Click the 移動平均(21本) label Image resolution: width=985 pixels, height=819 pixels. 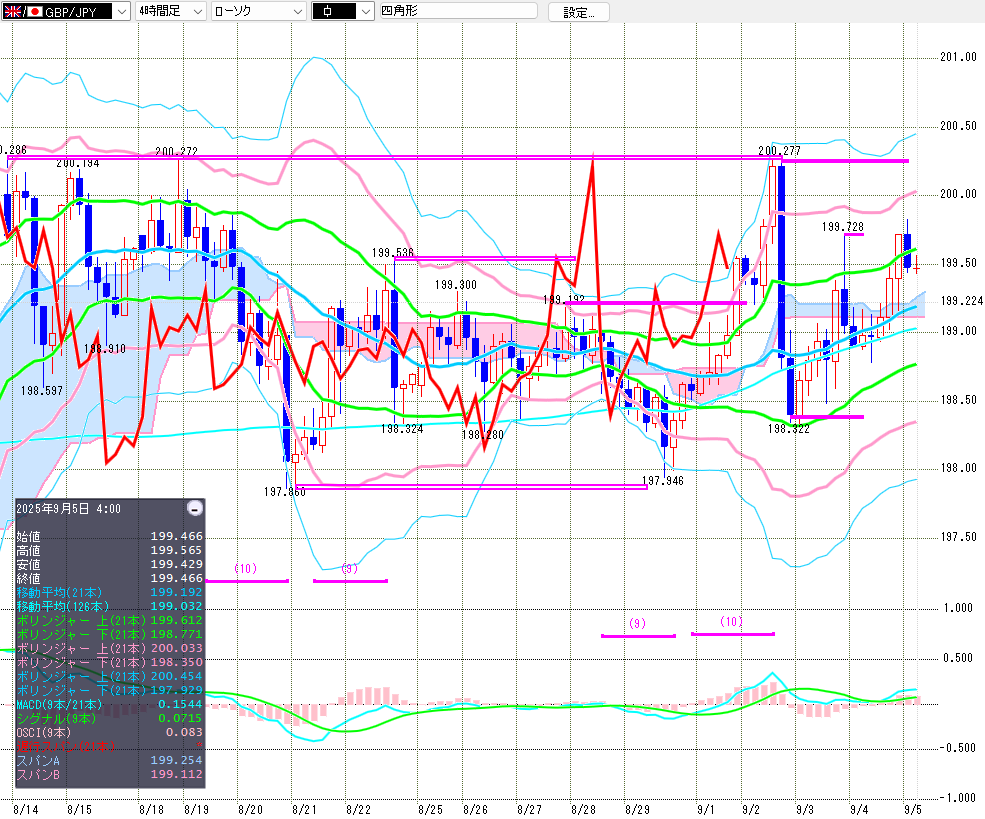[59, 592]
